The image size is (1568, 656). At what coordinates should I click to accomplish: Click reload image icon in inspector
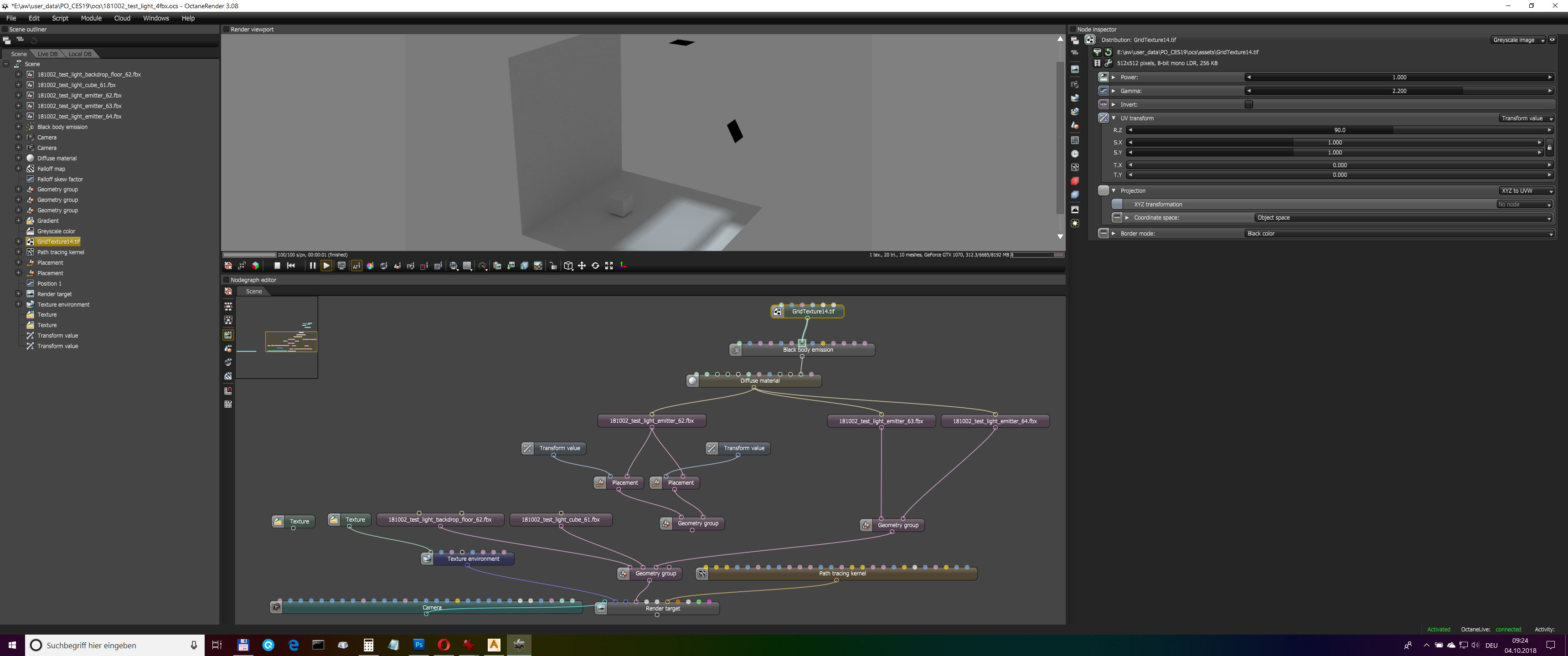tap(1109, 52)
